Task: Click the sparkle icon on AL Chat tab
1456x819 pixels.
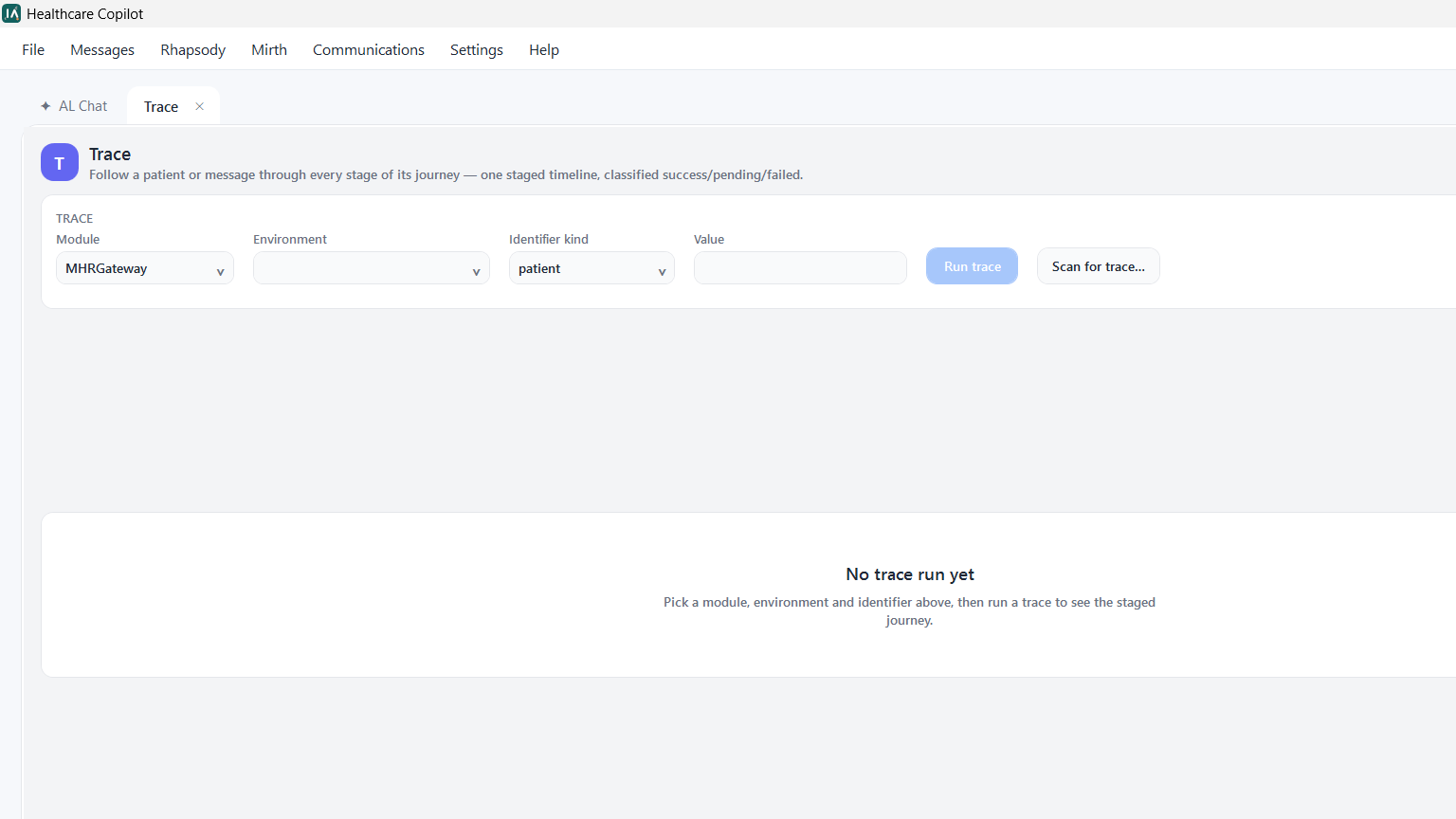Action: (x=45, y=106)
